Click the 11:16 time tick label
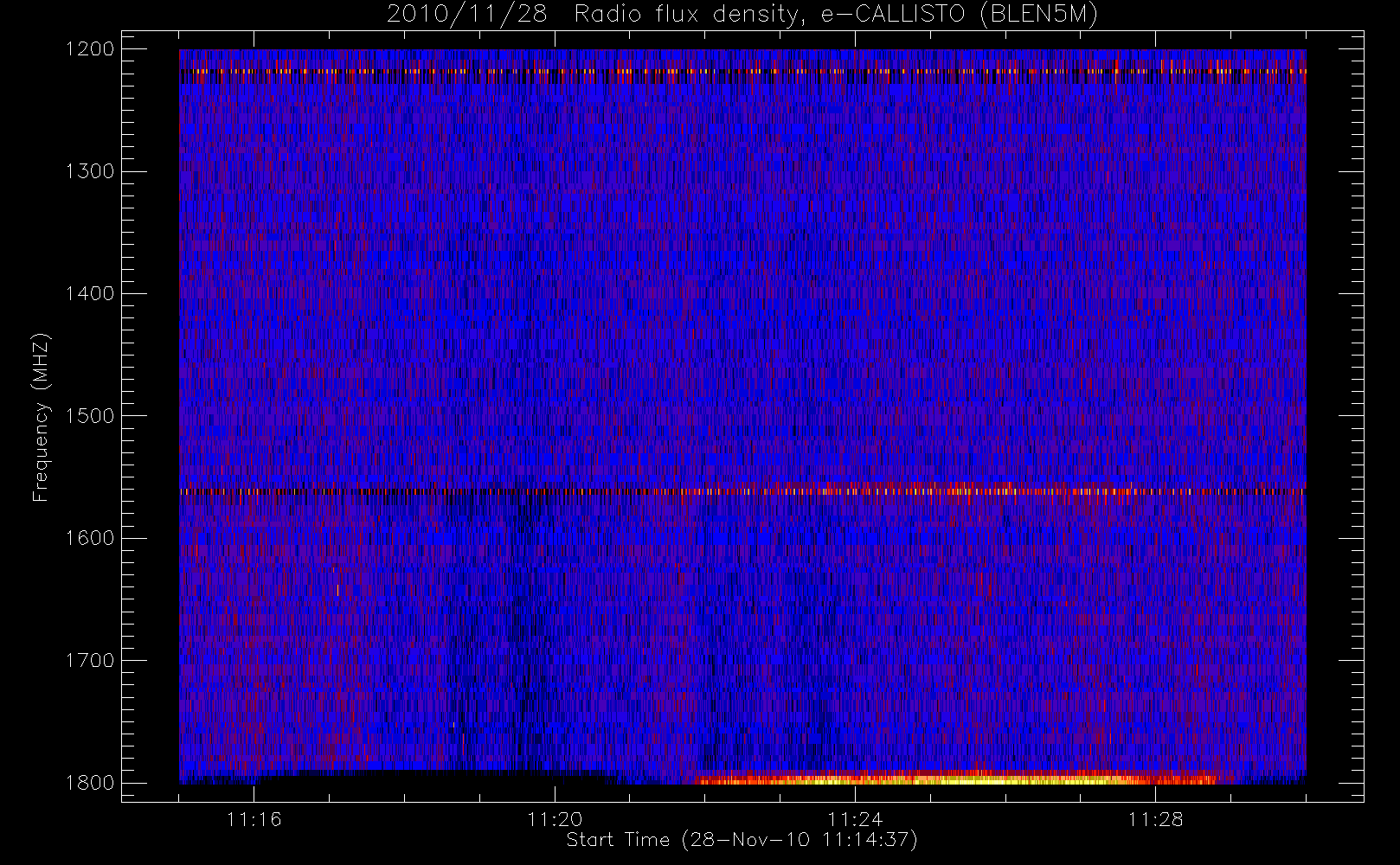Viewport: 1400px width, 865px height. point(254,819)
